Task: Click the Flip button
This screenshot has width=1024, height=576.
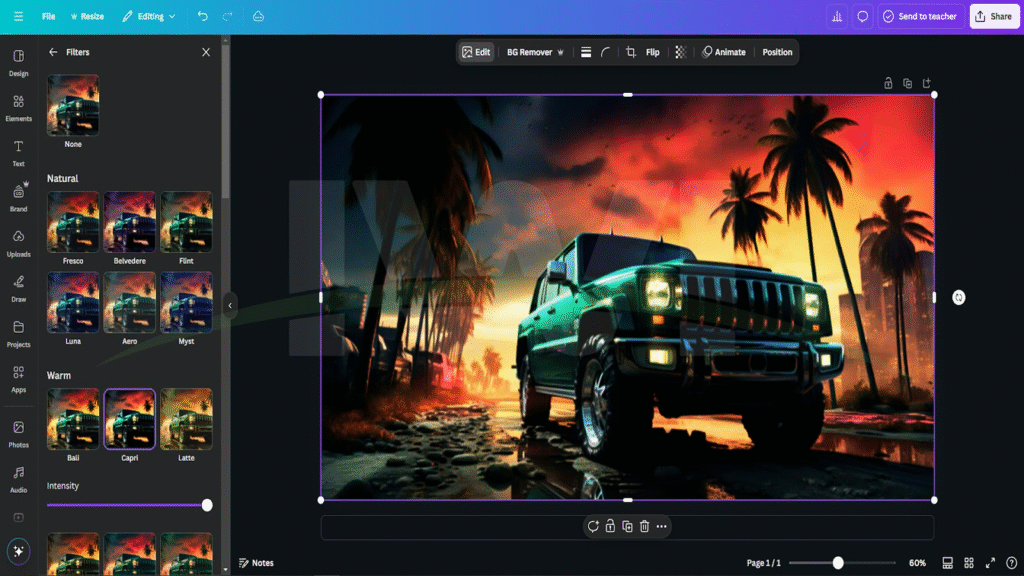Action: pos(652,52)
